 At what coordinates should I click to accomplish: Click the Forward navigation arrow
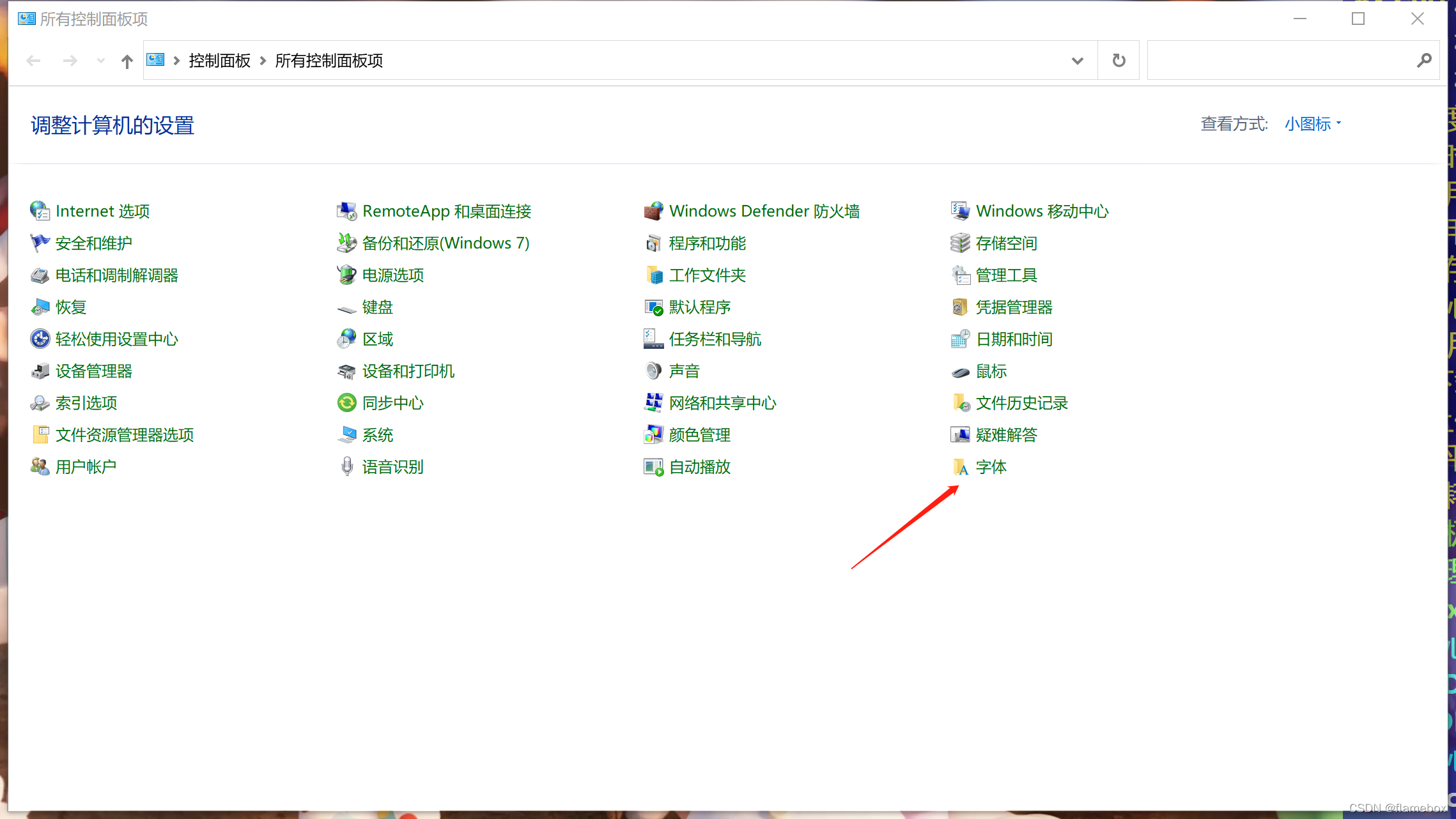tap(70, 61)
